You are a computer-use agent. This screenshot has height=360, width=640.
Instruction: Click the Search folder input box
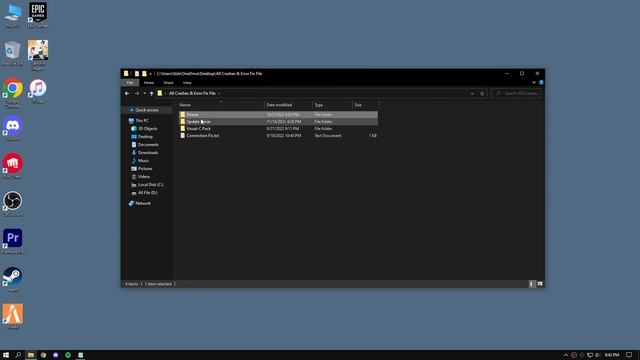pos(517,93)
